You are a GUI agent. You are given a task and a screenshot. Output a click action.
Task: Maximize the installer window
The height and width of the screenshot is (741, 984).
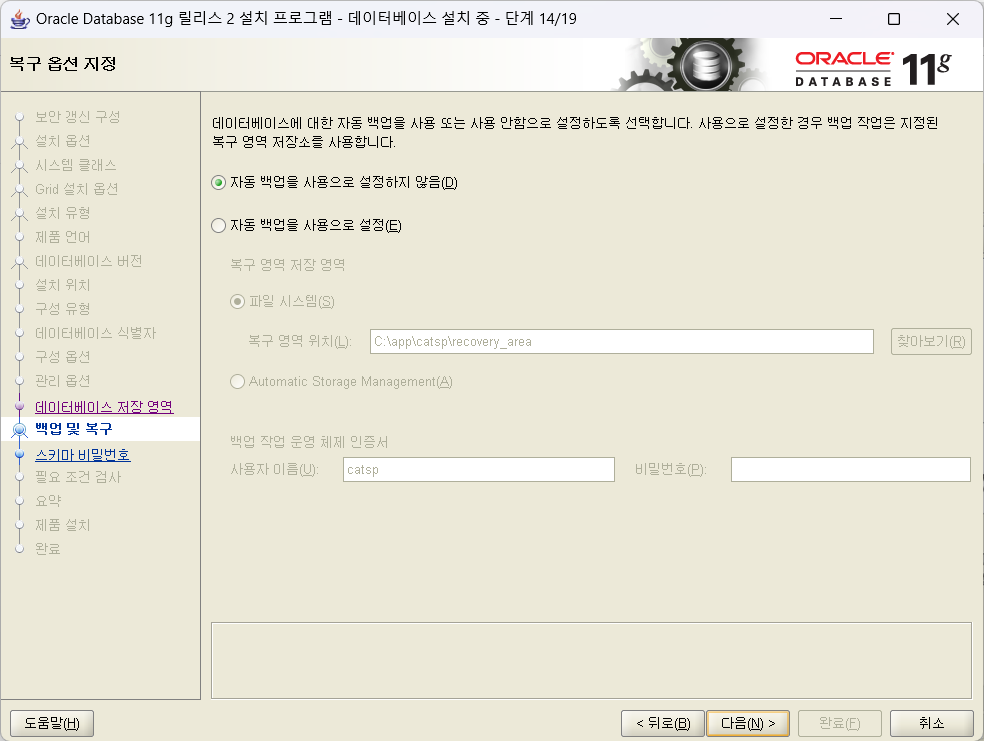[894, 19]
